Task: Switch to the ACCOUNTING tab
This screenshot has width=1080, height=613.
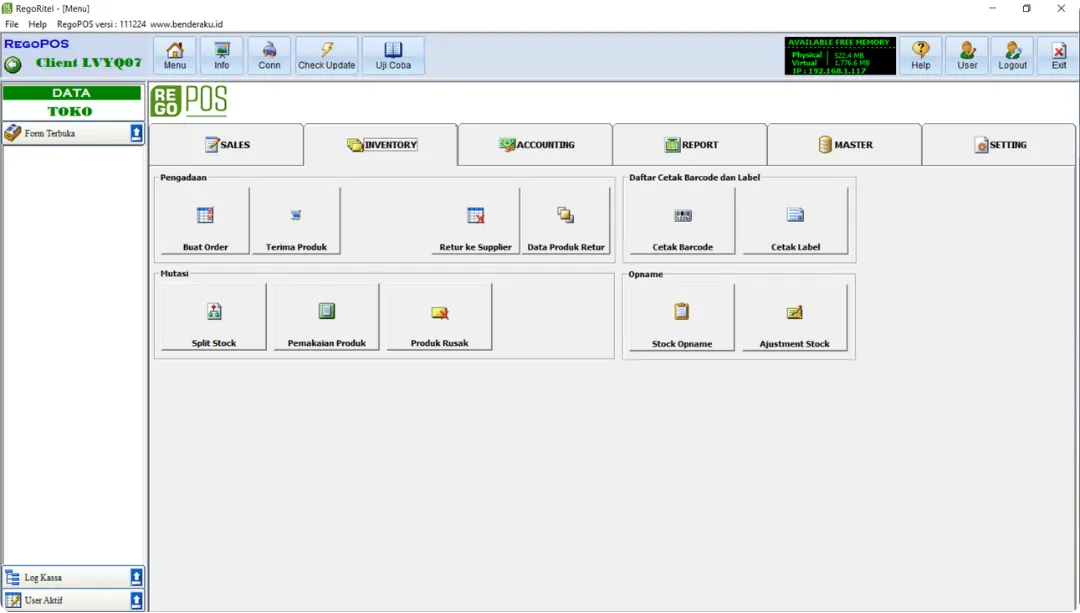Action: [536, 145]
